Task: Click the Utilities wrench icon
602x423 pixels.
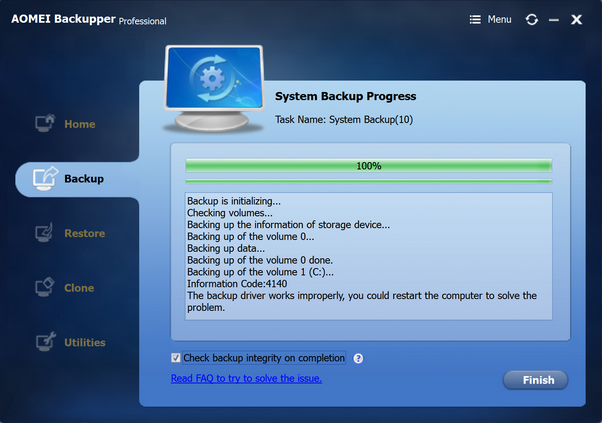Action: click(x=46, y=342)
